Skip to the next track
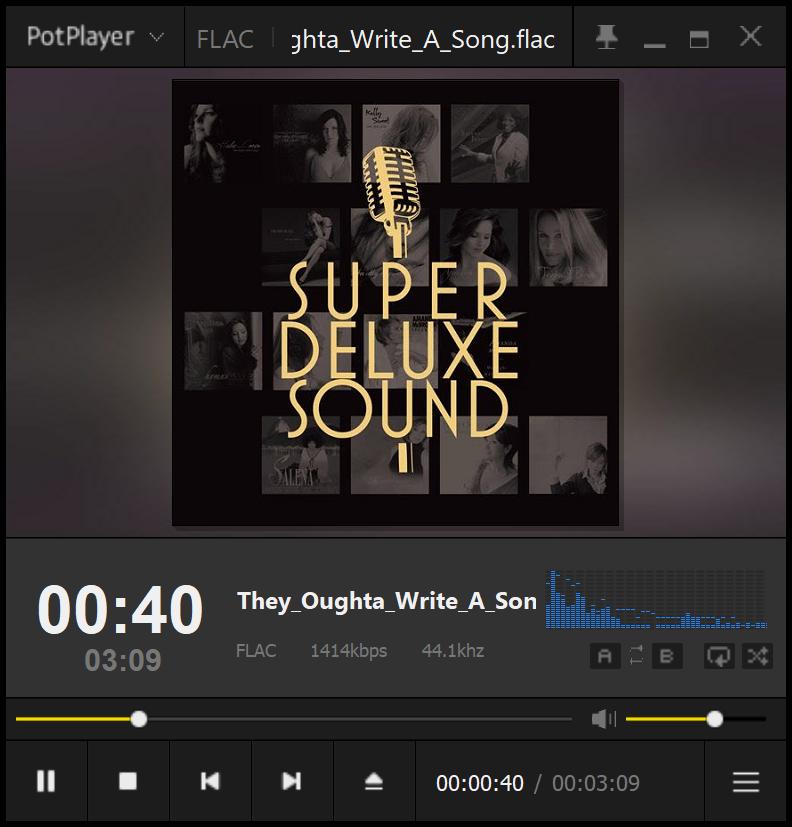The image size is (792, 827). [292, 781]
